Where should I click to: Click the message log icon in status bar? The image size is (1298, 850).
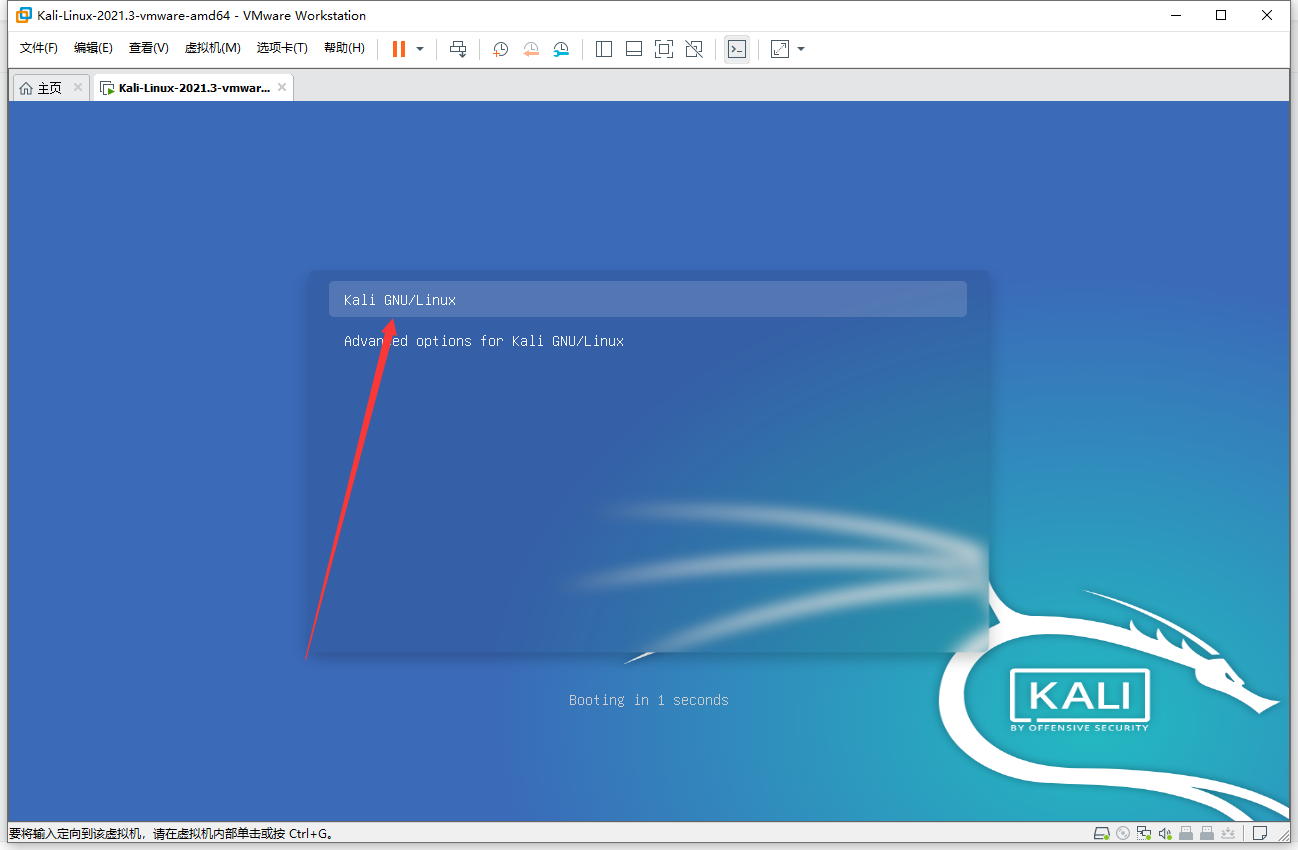pyautogui.click(x=1260, y=832)
